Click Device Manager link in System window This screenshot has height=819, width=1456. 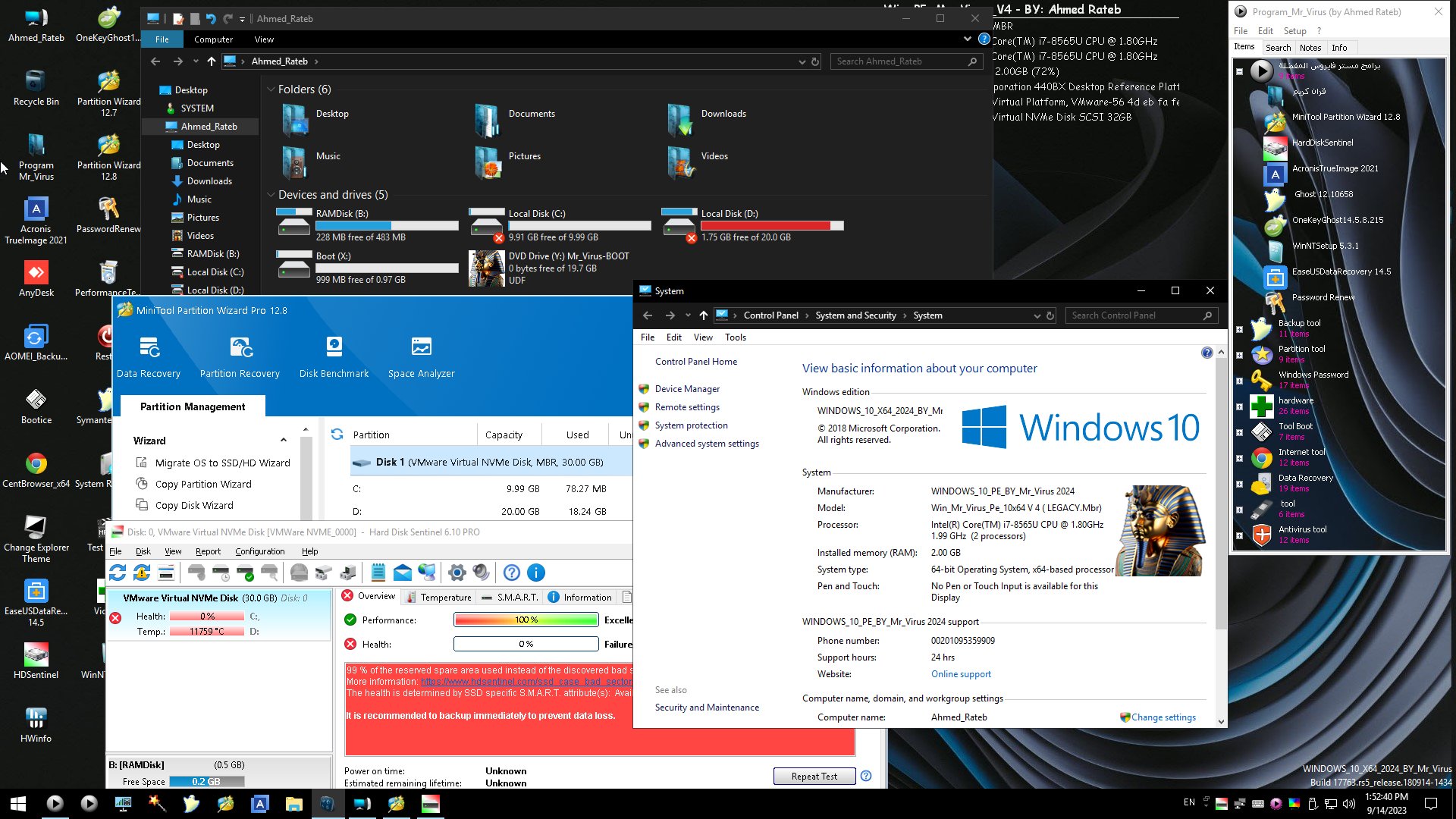687,389
